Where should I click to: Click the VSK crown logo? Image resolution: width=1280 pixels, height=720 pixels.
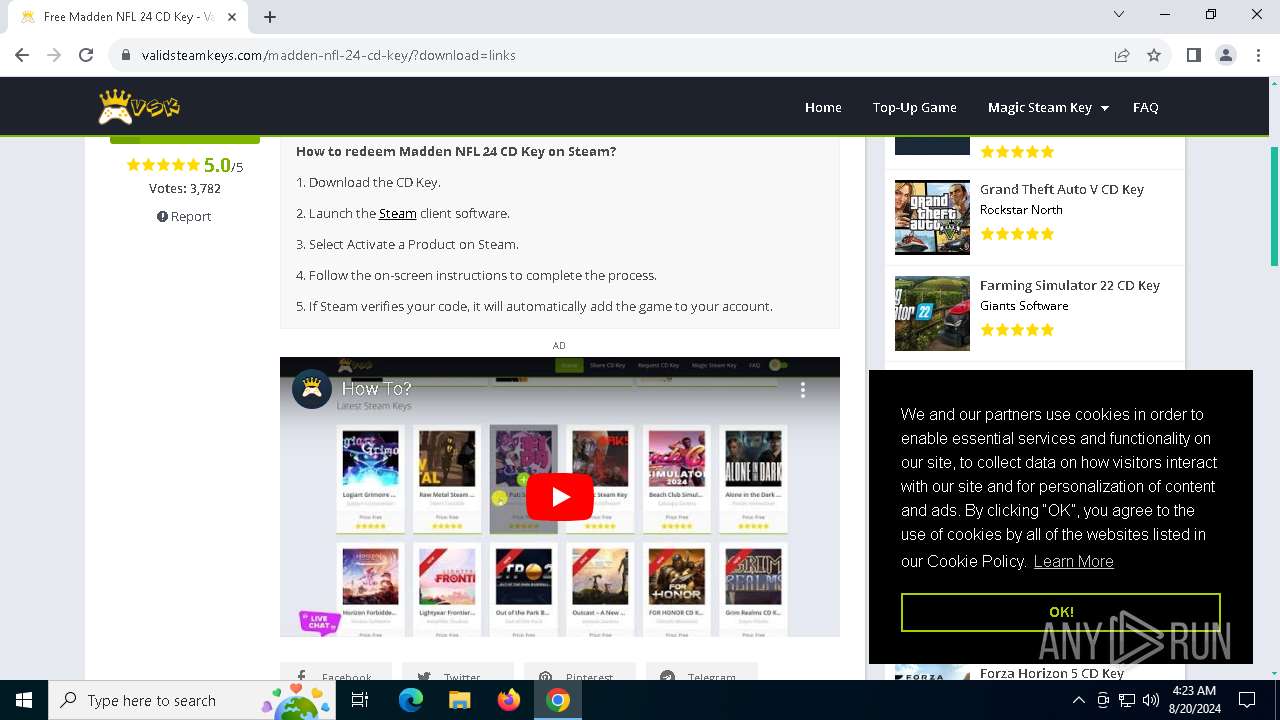coord(139,107)
